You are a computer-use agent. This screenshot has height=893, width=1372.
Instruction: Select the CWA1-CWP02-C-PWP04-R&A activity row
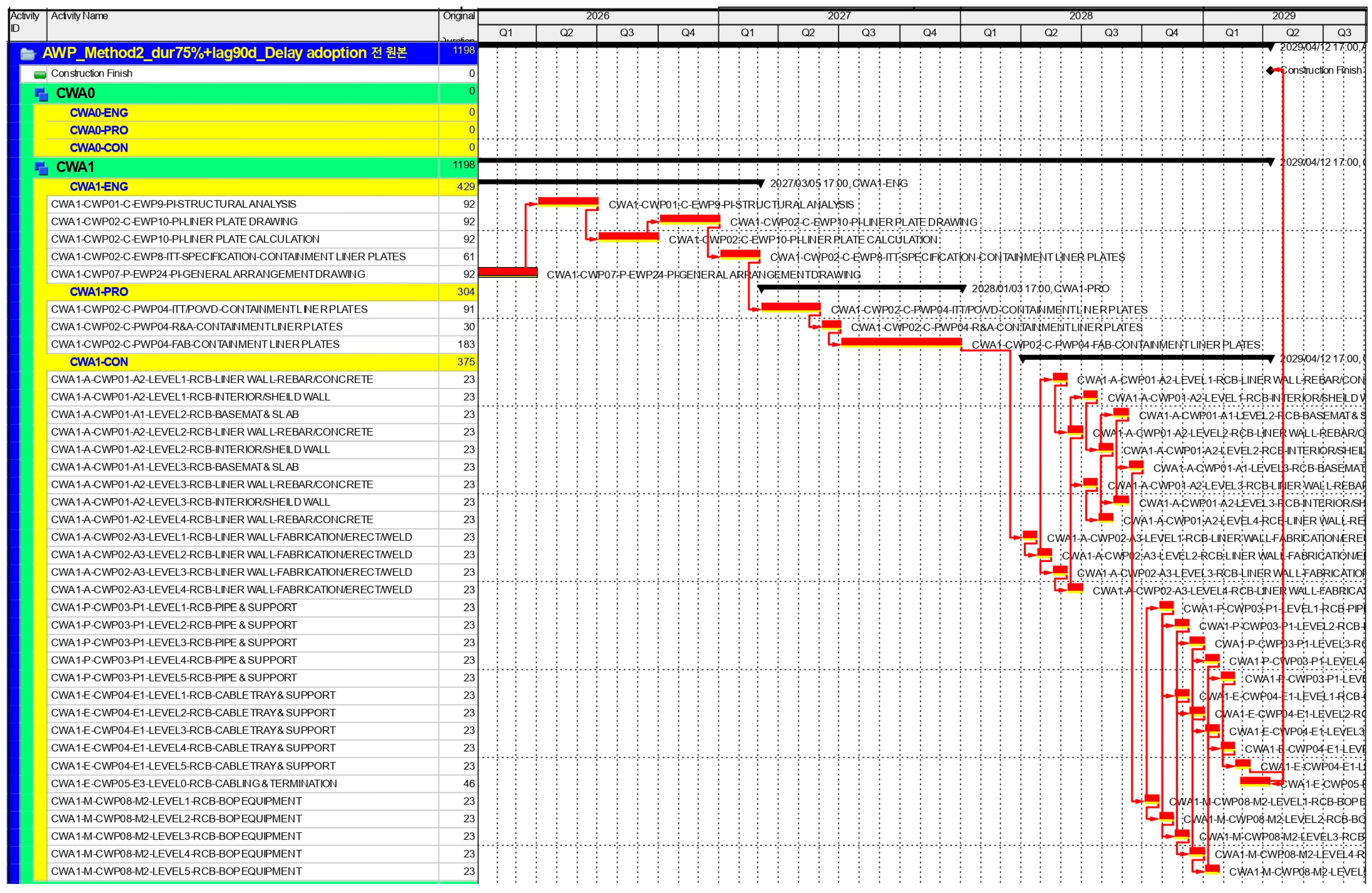click(x=197, y=327)
